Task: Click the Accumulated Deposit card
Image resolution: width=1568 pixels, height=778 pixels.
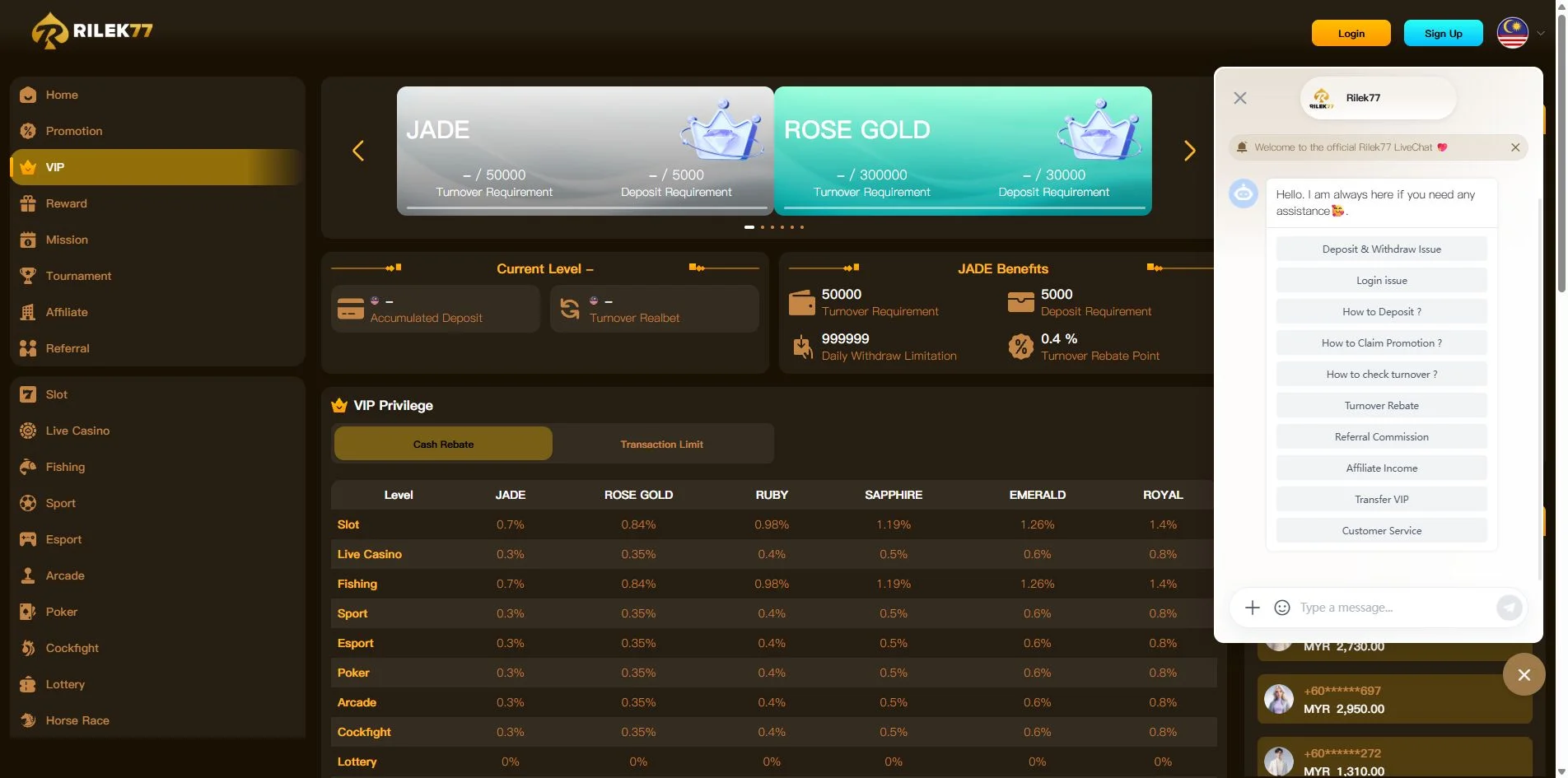Action: click(435, 309)
